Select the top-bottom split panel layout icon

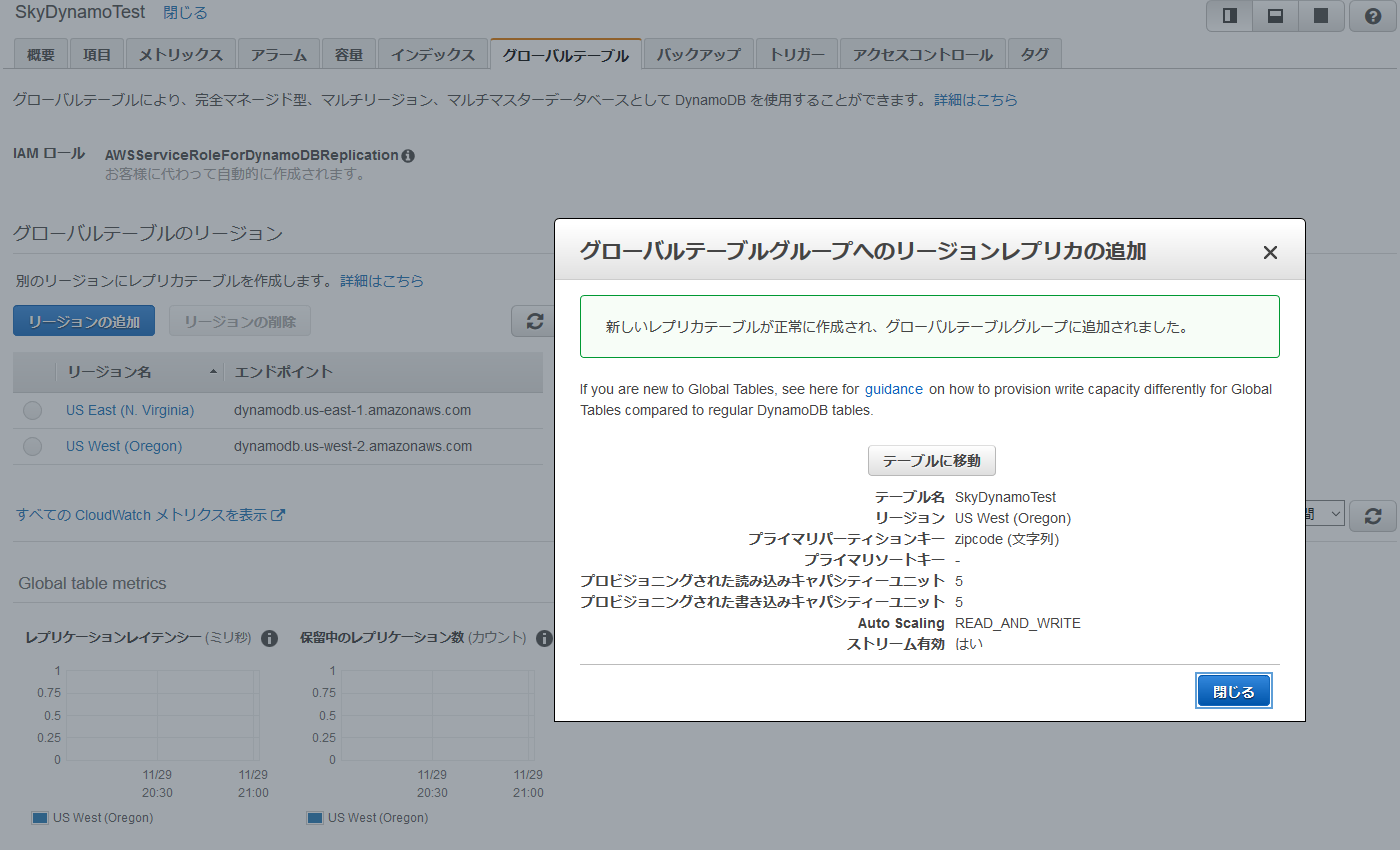click(x=1275, y=16)
